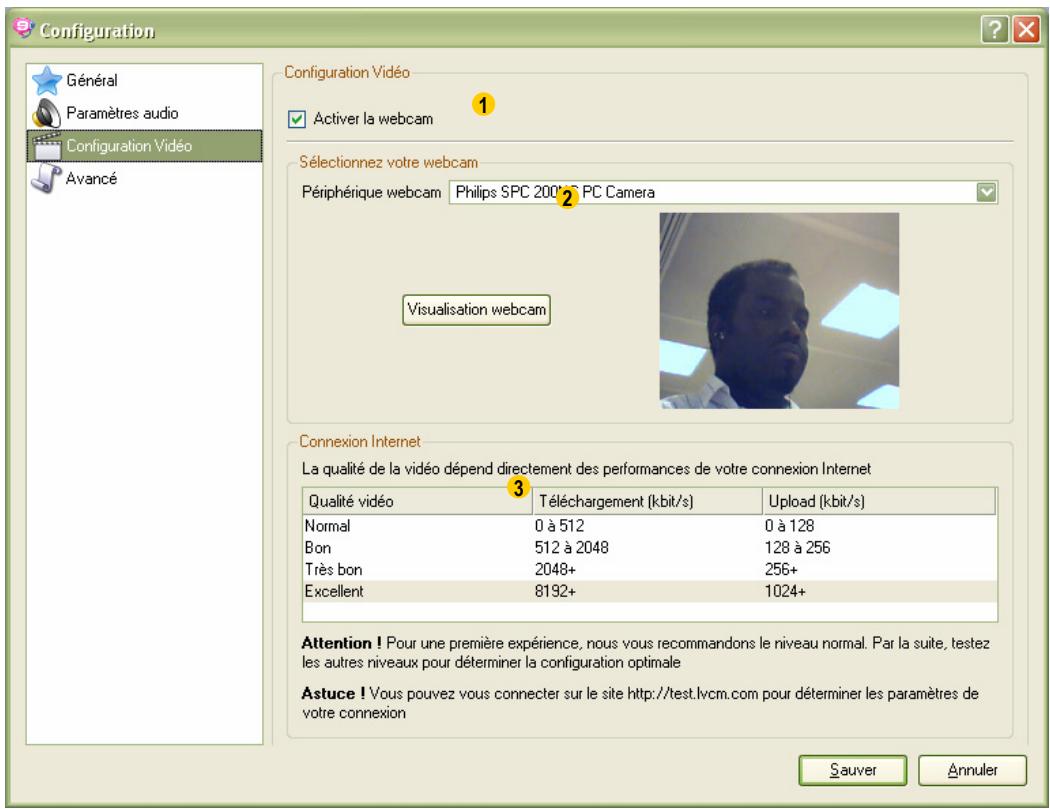Click the Général star icon

47,80
